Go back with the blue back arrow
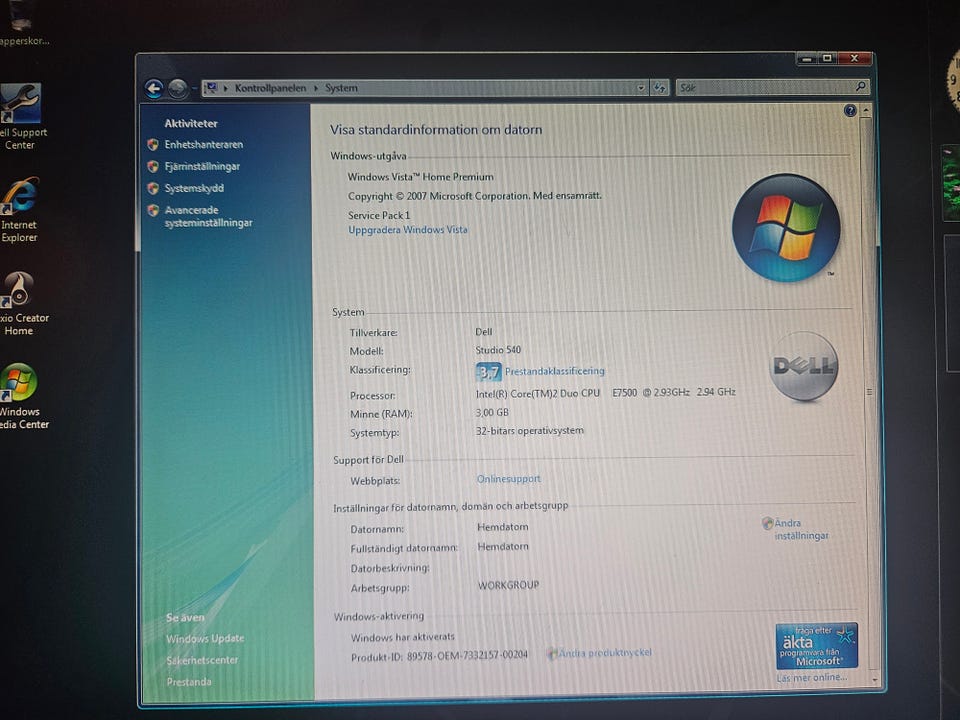Screen dimensions: 960x720 154,89
